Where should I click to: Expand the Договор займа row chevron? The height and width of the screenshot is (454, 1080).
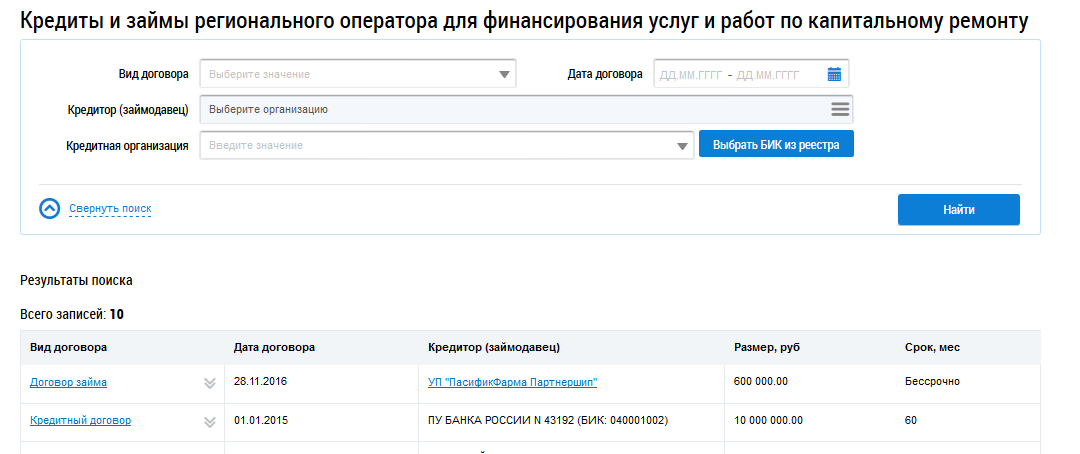[209, 383]
